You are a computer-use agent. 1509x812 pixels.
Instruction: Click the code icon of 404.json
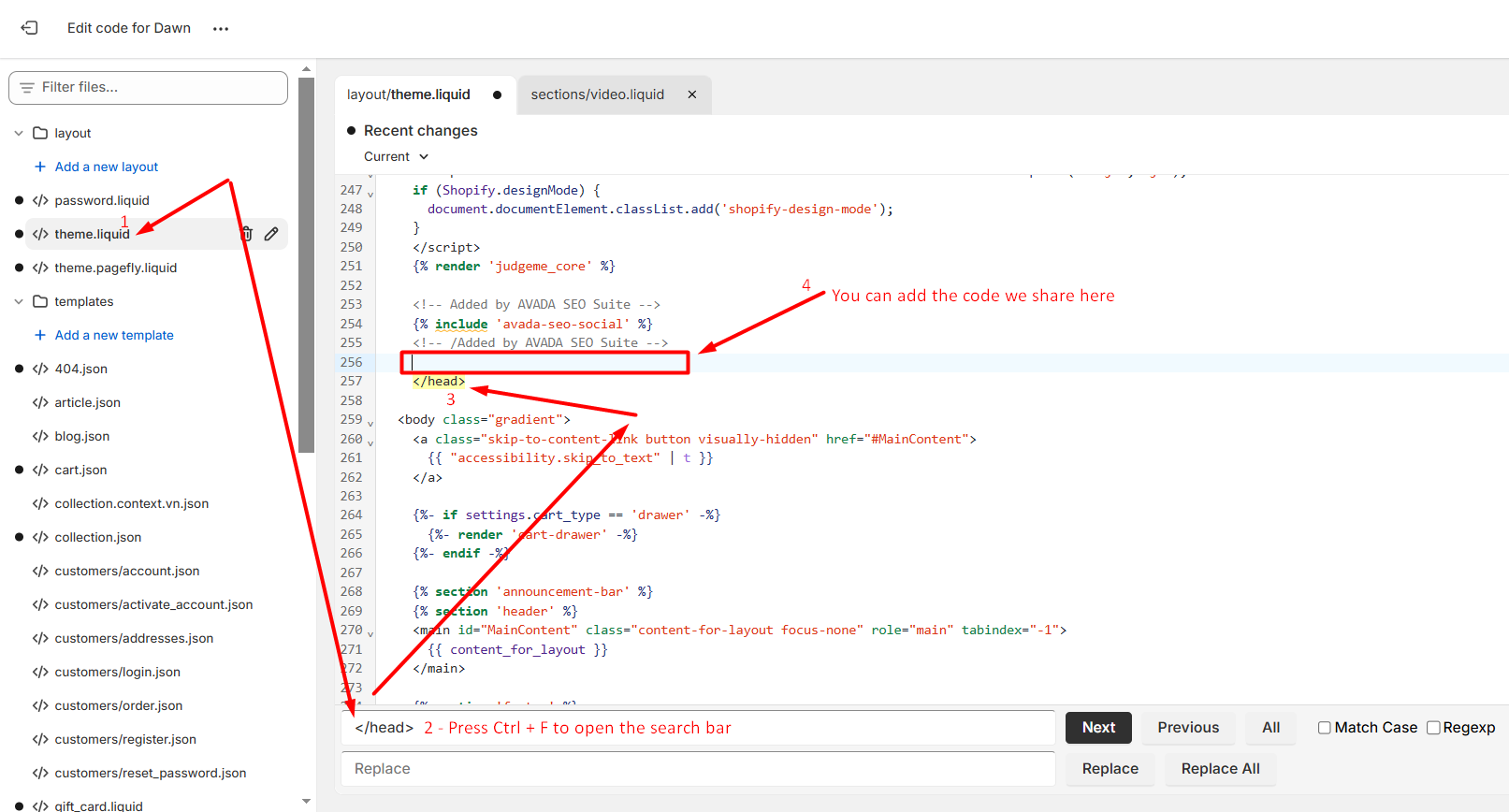click(x=40, y=369)
